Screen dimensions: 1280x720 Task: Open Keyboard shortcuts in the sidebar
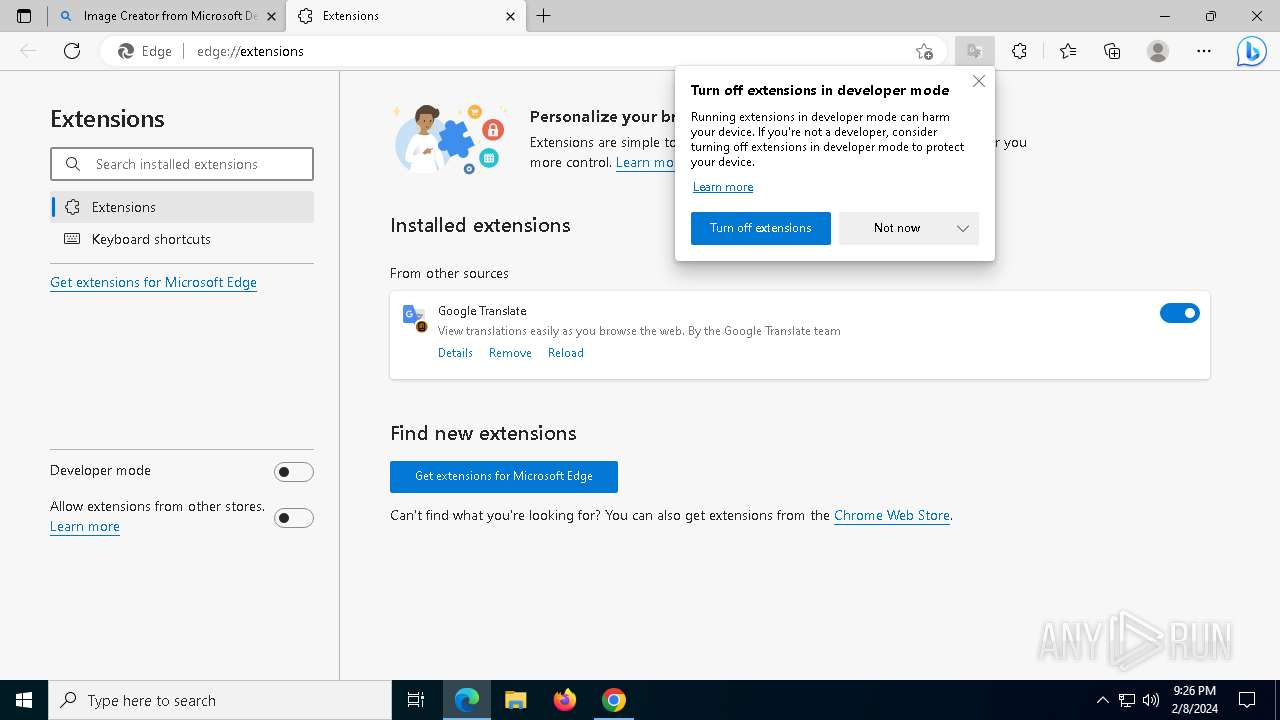pyautogui.click(x=182, y=239)
